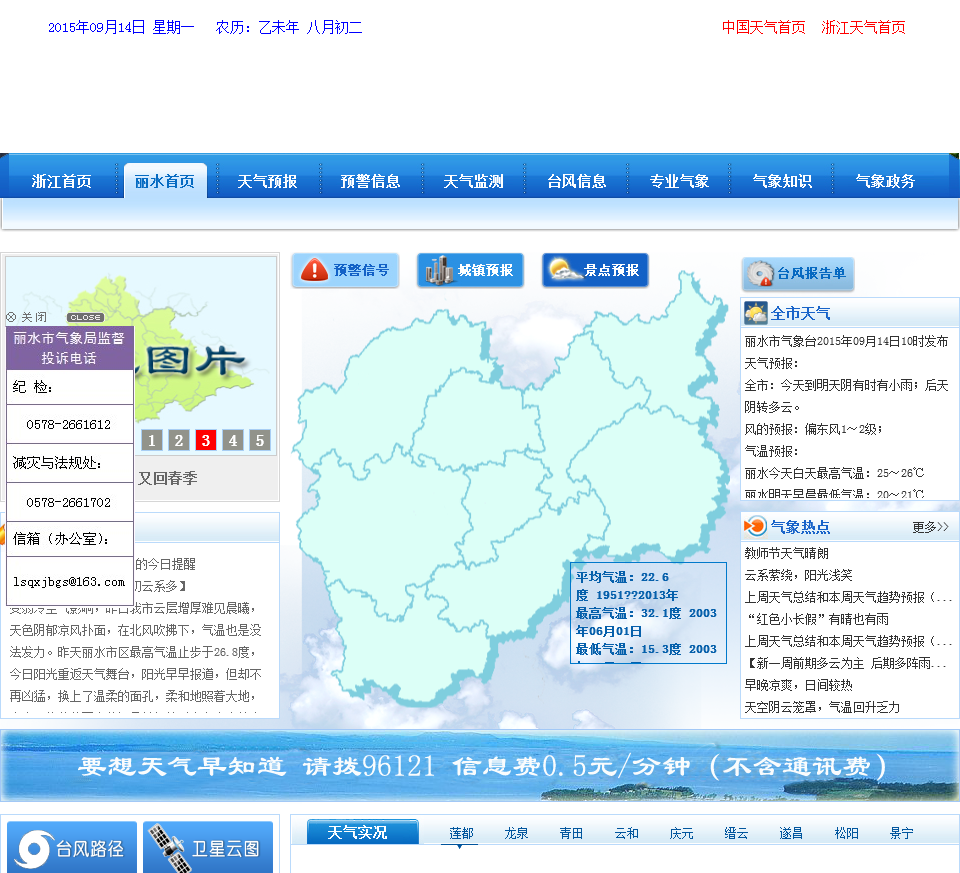Open 气象政务 navigation menu
960x873 pixels.
coord(885,181)
